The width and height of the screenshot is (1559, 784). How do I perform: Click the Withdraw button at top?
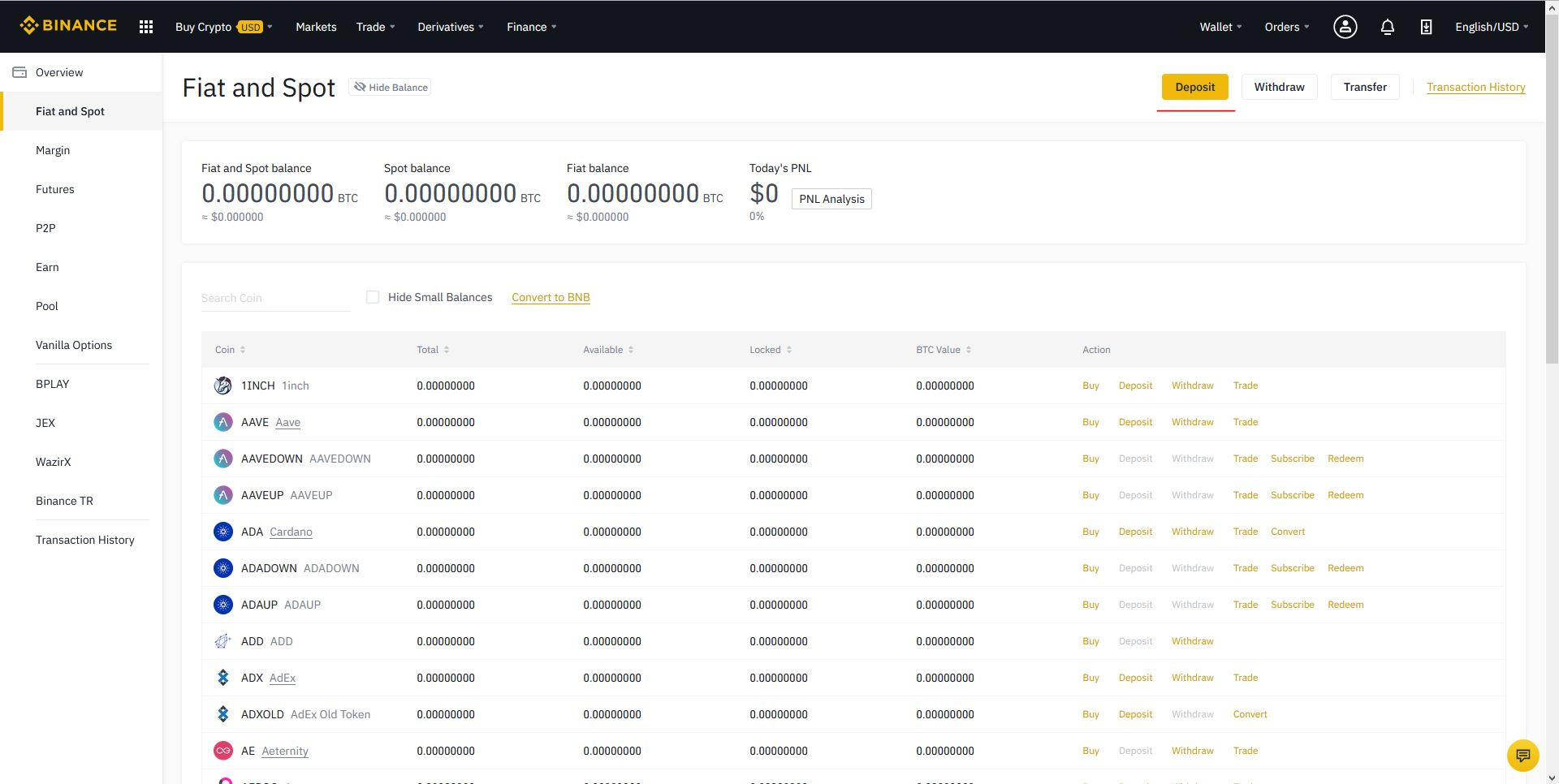1279,87
